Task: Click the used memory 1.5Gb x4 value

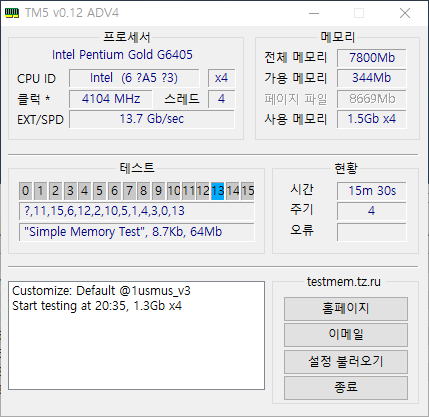Action: click(372, 119)
